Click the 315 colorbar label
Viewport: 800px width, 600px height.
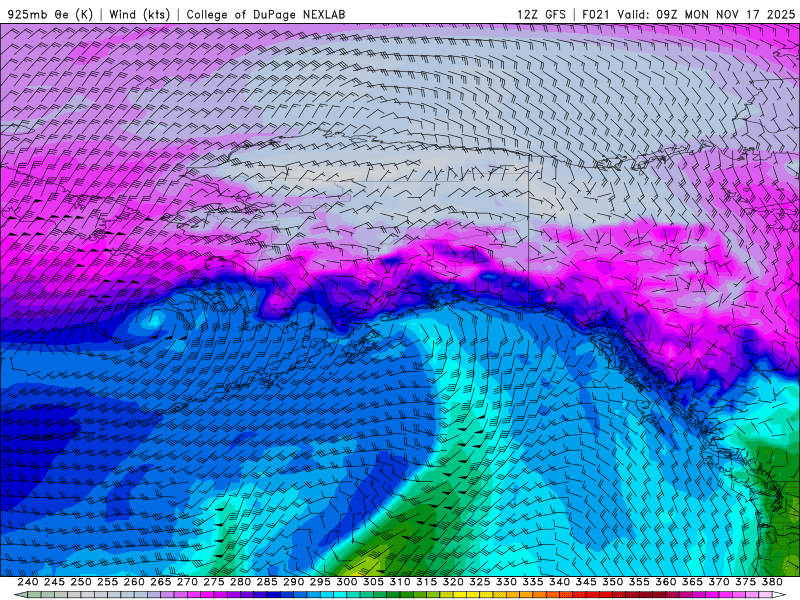(x=426, y=582)
